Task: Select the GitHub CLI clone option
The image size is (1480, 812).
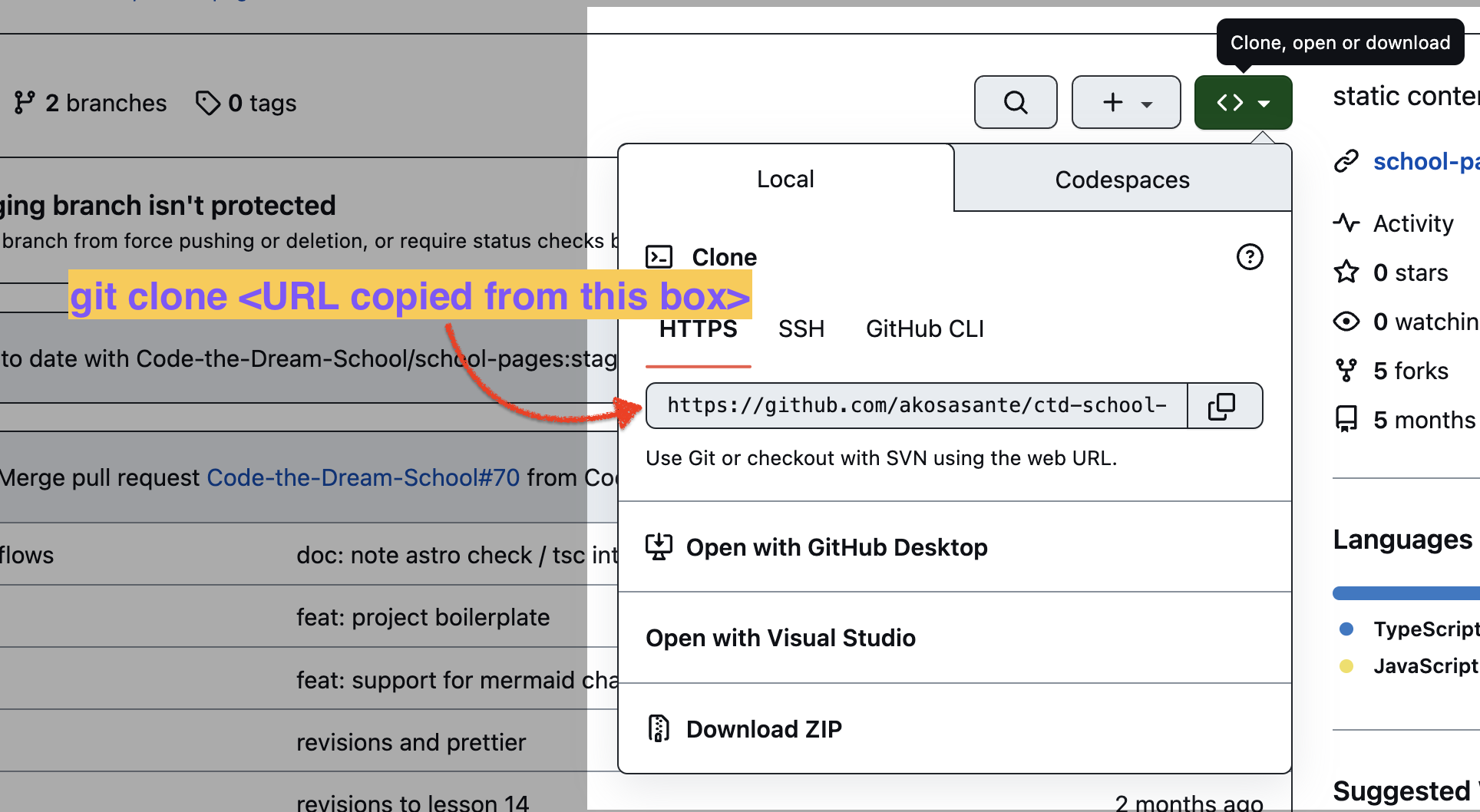Action: (924, 329)
